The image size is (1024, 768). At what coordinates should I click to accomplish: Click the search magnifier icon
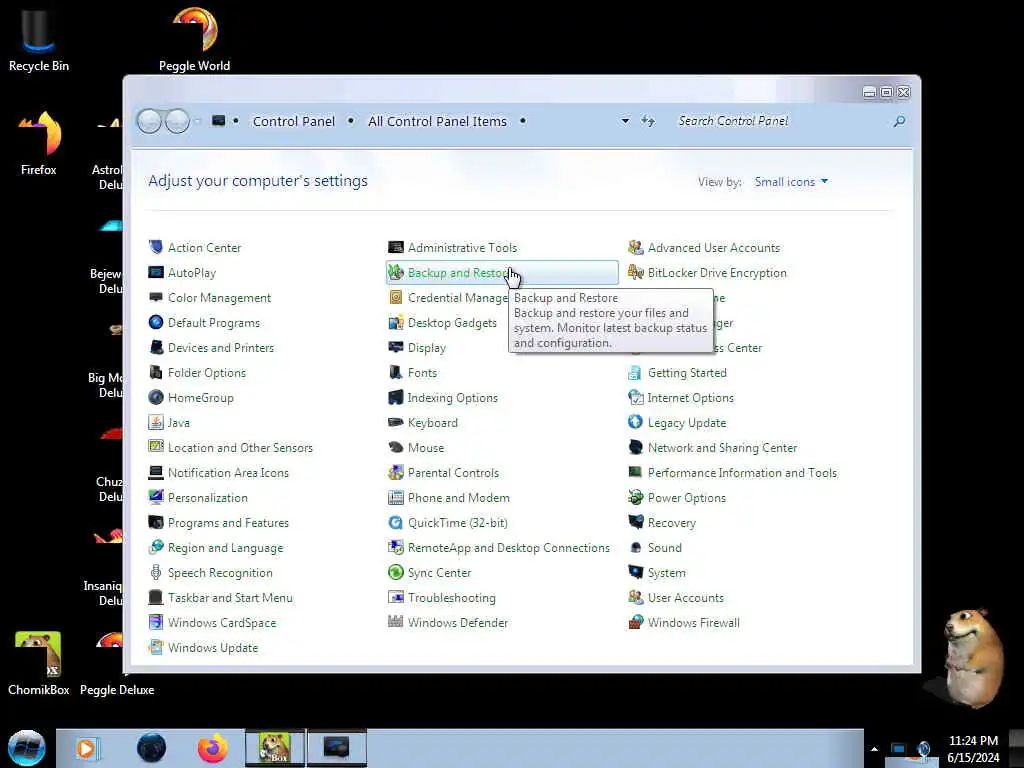pyautogui.click(x=899, y=121)
